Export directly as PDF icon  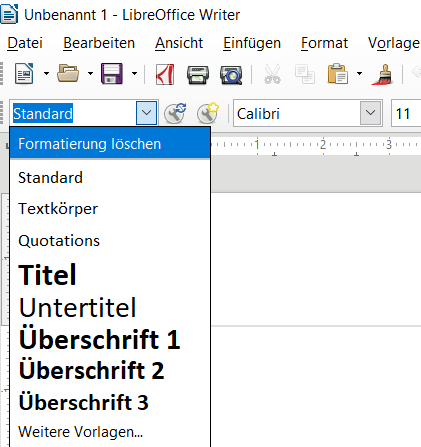click(x=165, y=74)
